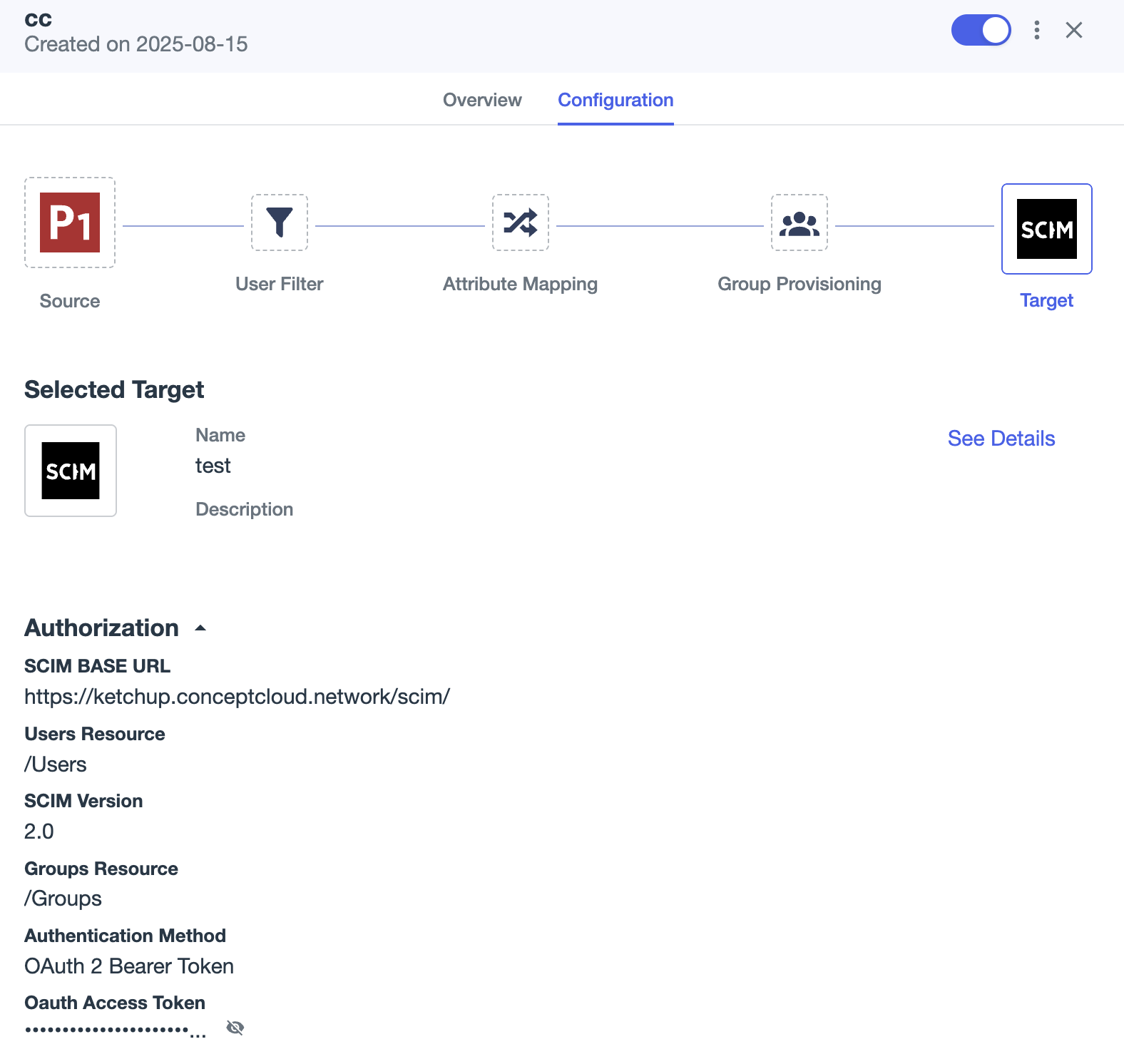Click the PingOne source icon

[x=70, y=222]
